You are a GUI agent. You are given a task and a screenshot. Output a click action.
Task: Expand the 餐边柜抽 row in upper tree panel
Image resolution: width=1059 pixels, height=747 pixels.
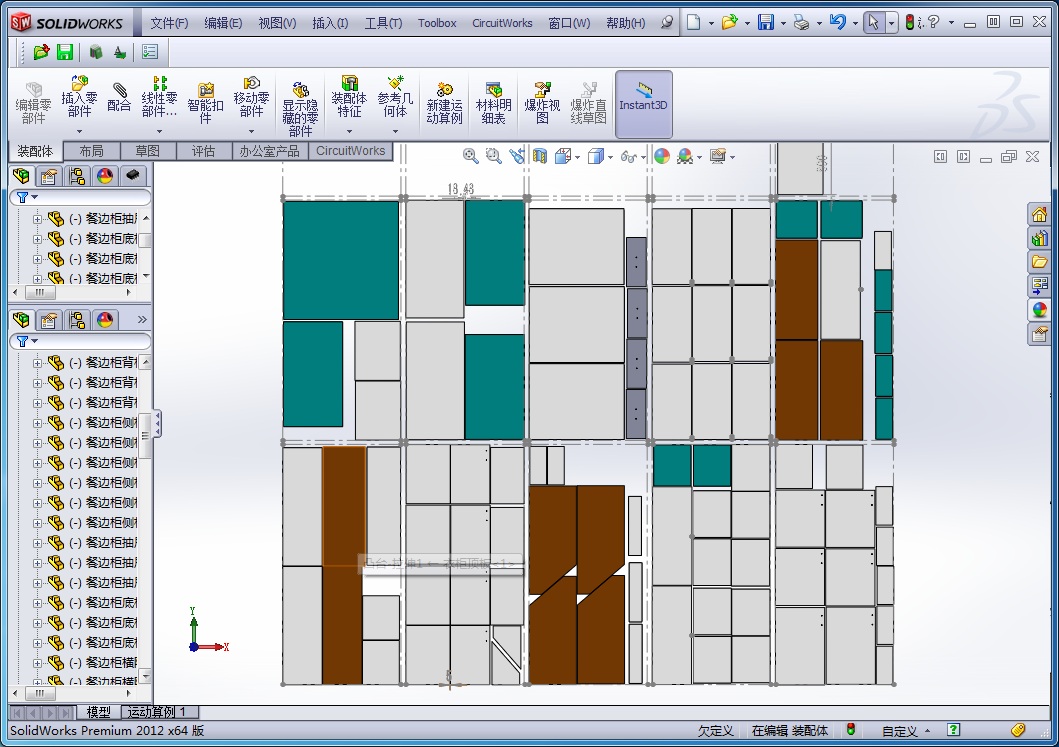click(38, 219)
